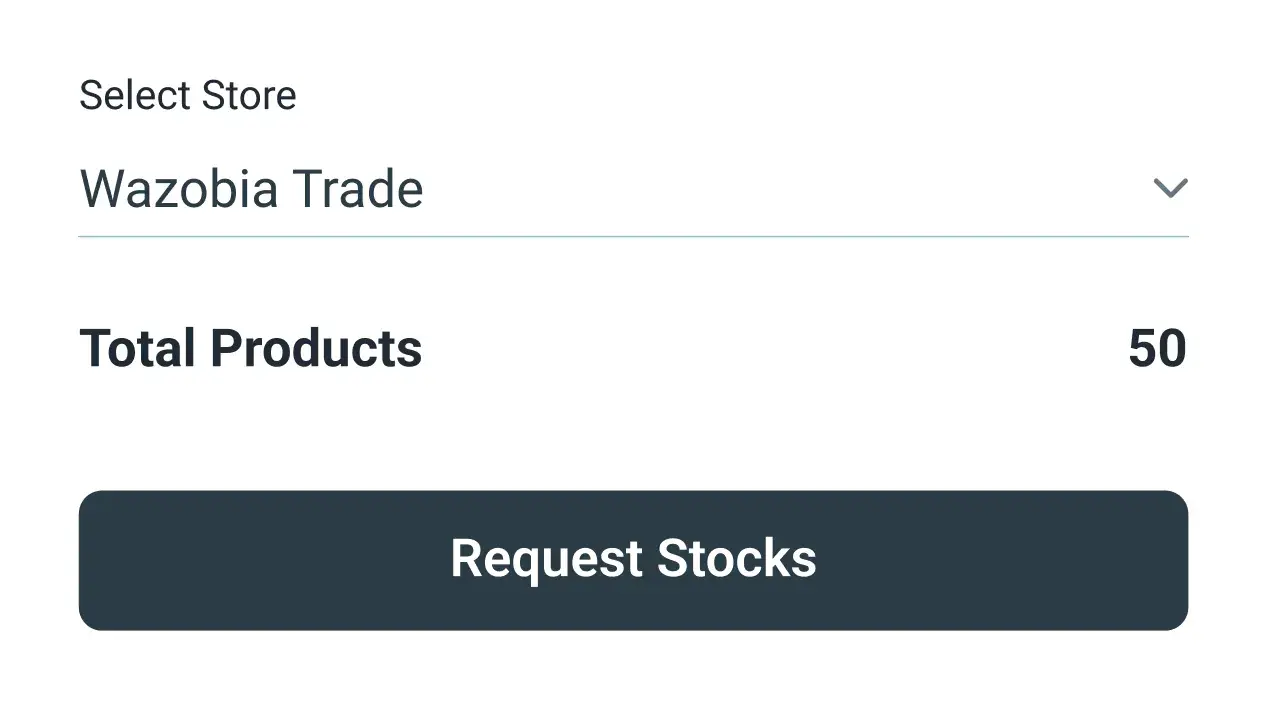Click the total products count 50
Screen dimensions: 1268x701
coord(1157,349)
